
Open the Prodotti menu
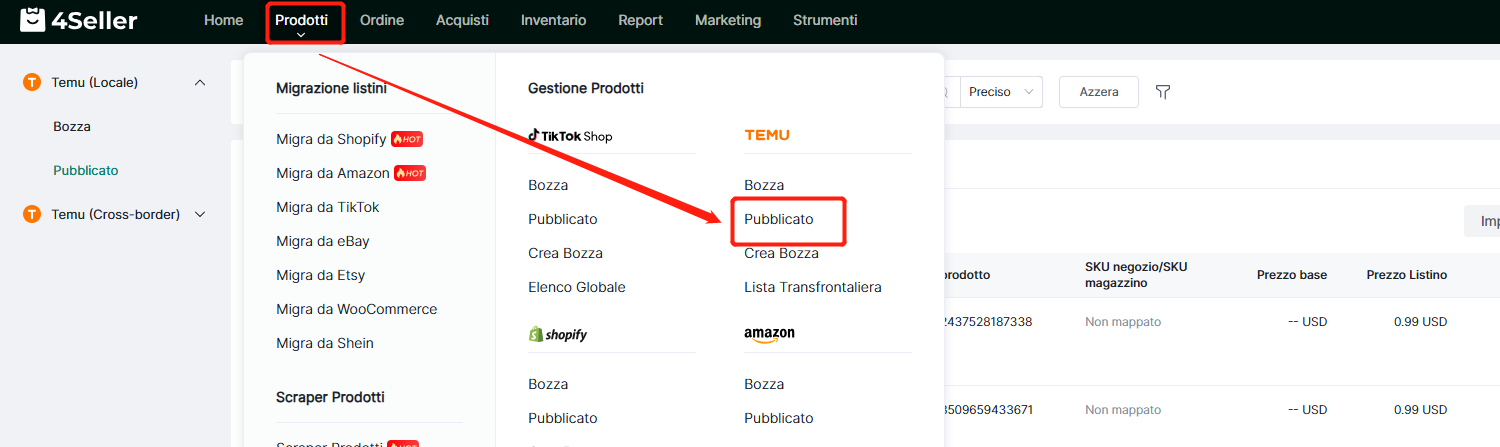tap(301, 20)
